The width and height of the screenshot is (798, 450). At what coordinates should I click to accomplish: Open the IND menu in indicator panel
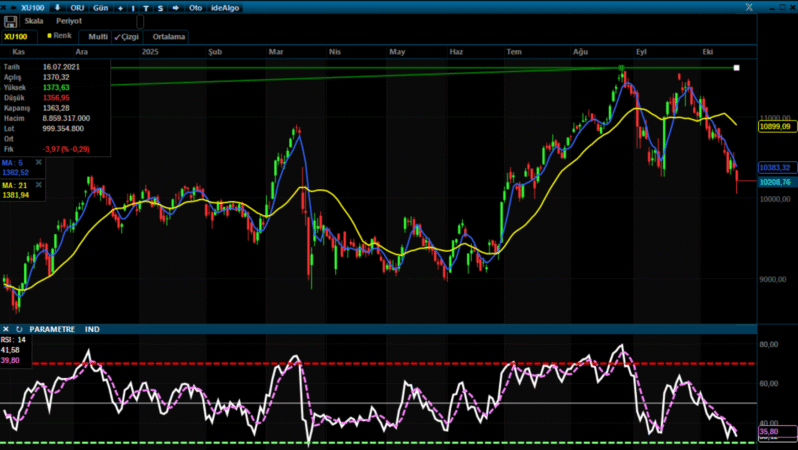(x=93, y=329)
